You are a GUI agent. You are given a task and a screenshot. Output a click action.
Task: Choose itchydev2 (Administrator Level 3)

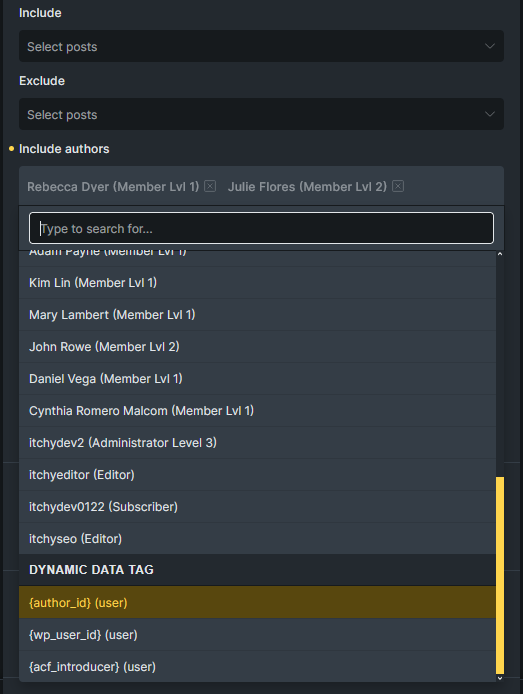257,443
